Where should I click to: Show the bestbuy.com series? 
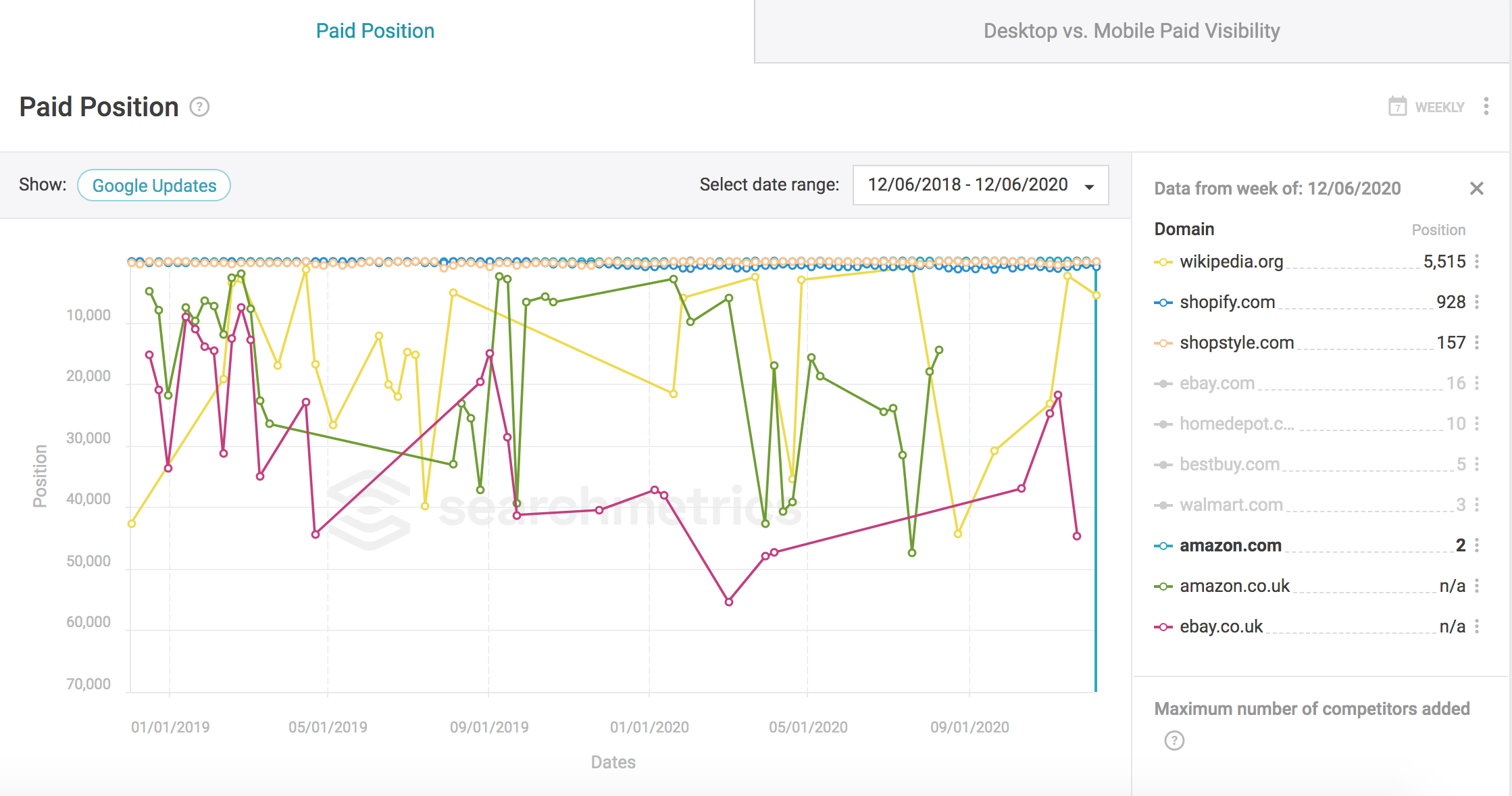(1230, 464)
